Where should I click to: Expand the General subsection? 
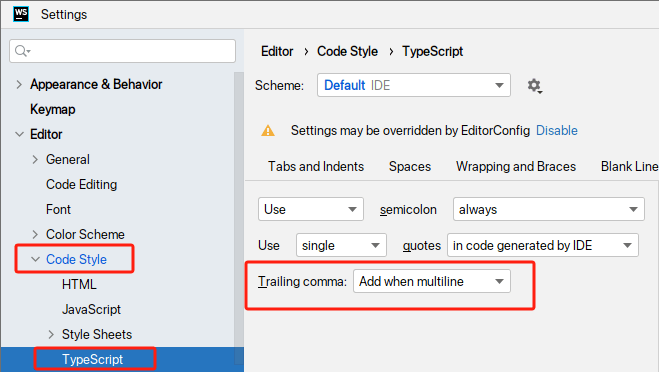pyautogui.click(x=35, y=160)
